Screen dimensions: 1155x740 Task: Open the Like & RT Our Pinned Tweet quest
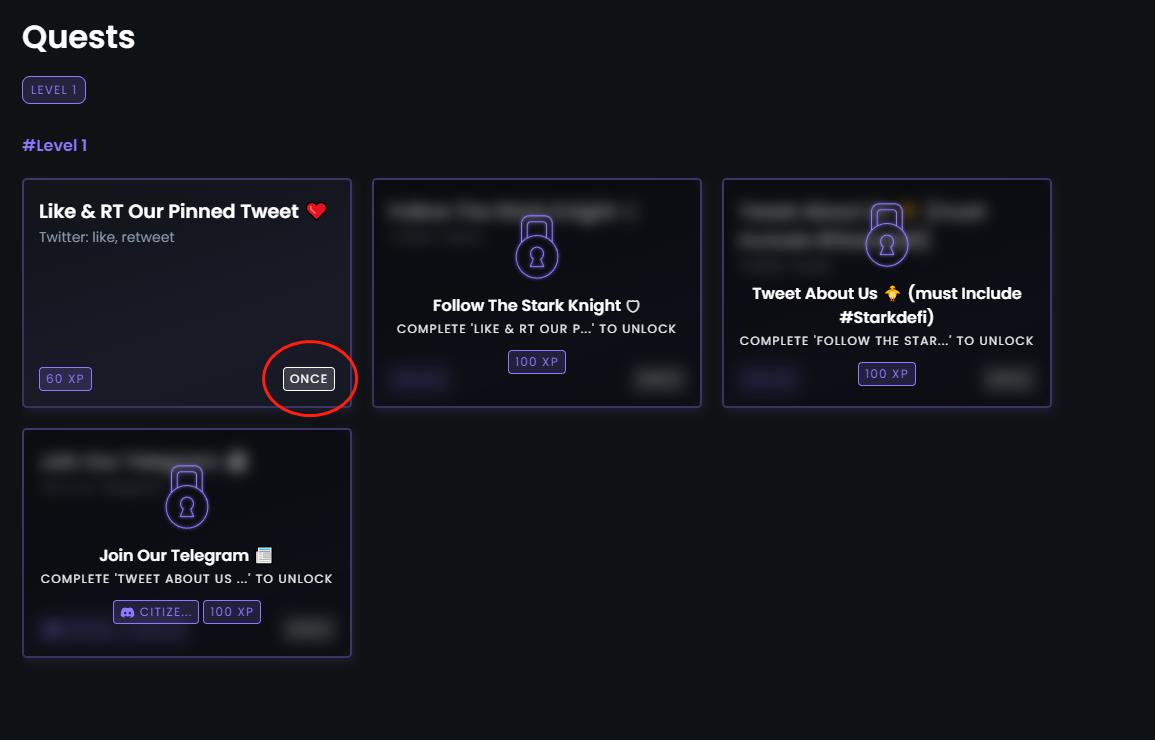click(169, 211)
